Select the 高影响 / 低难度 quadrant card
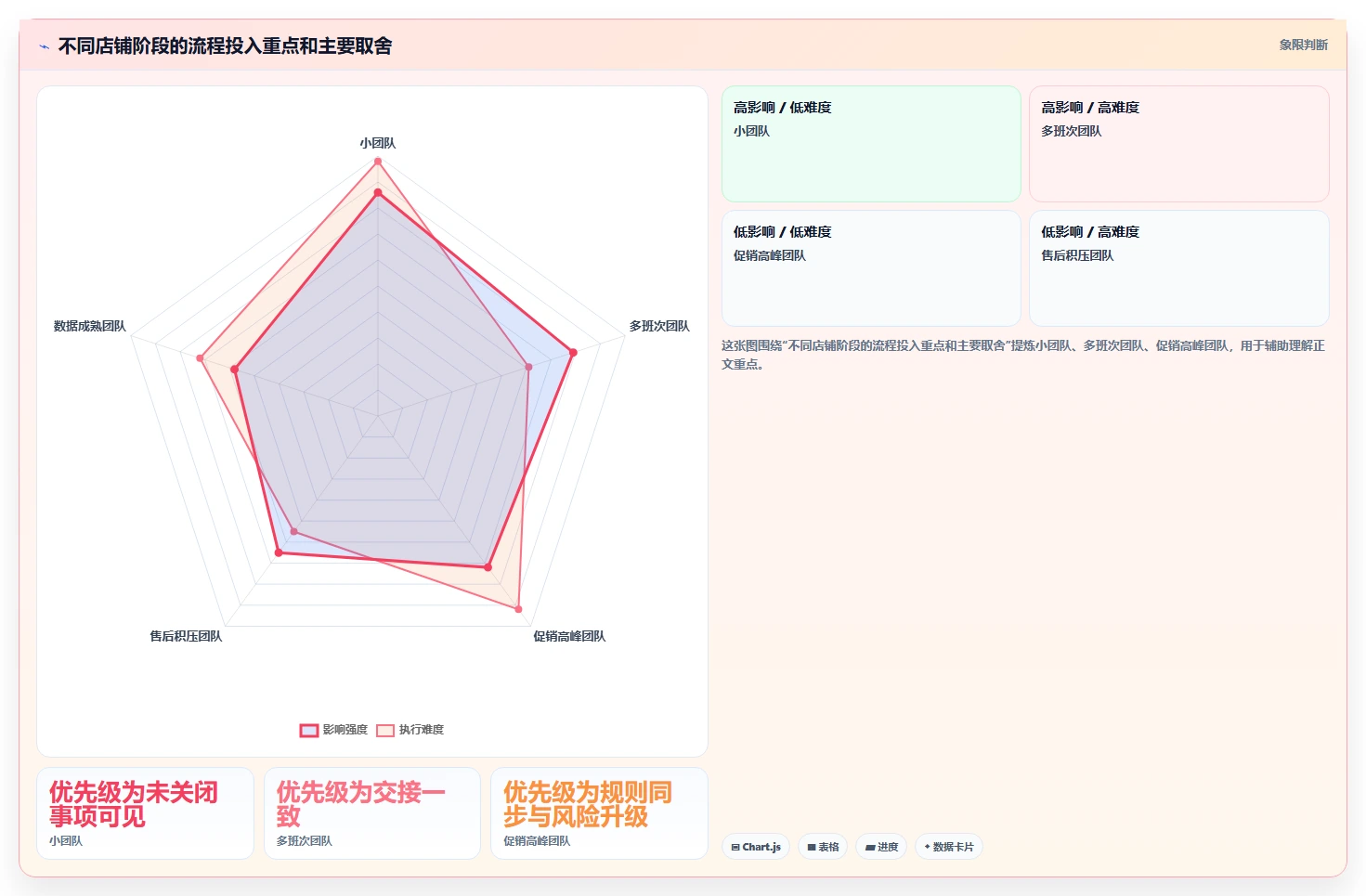Image resolution: width=1366 pixels, height=896 pixels. click(x=871, y=144)
